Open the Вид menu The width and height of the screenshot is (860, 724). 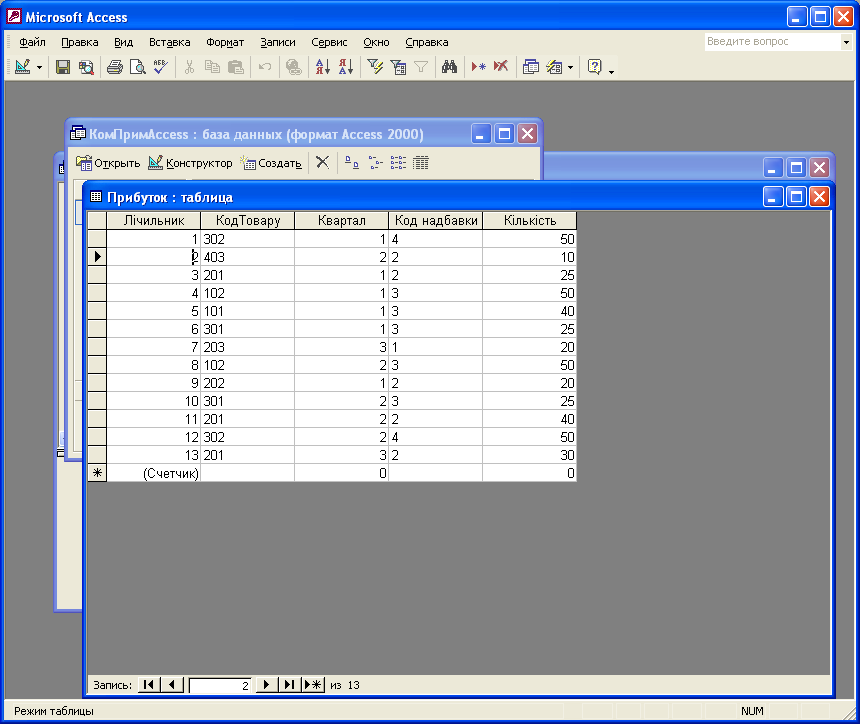(x=124, y=42)
